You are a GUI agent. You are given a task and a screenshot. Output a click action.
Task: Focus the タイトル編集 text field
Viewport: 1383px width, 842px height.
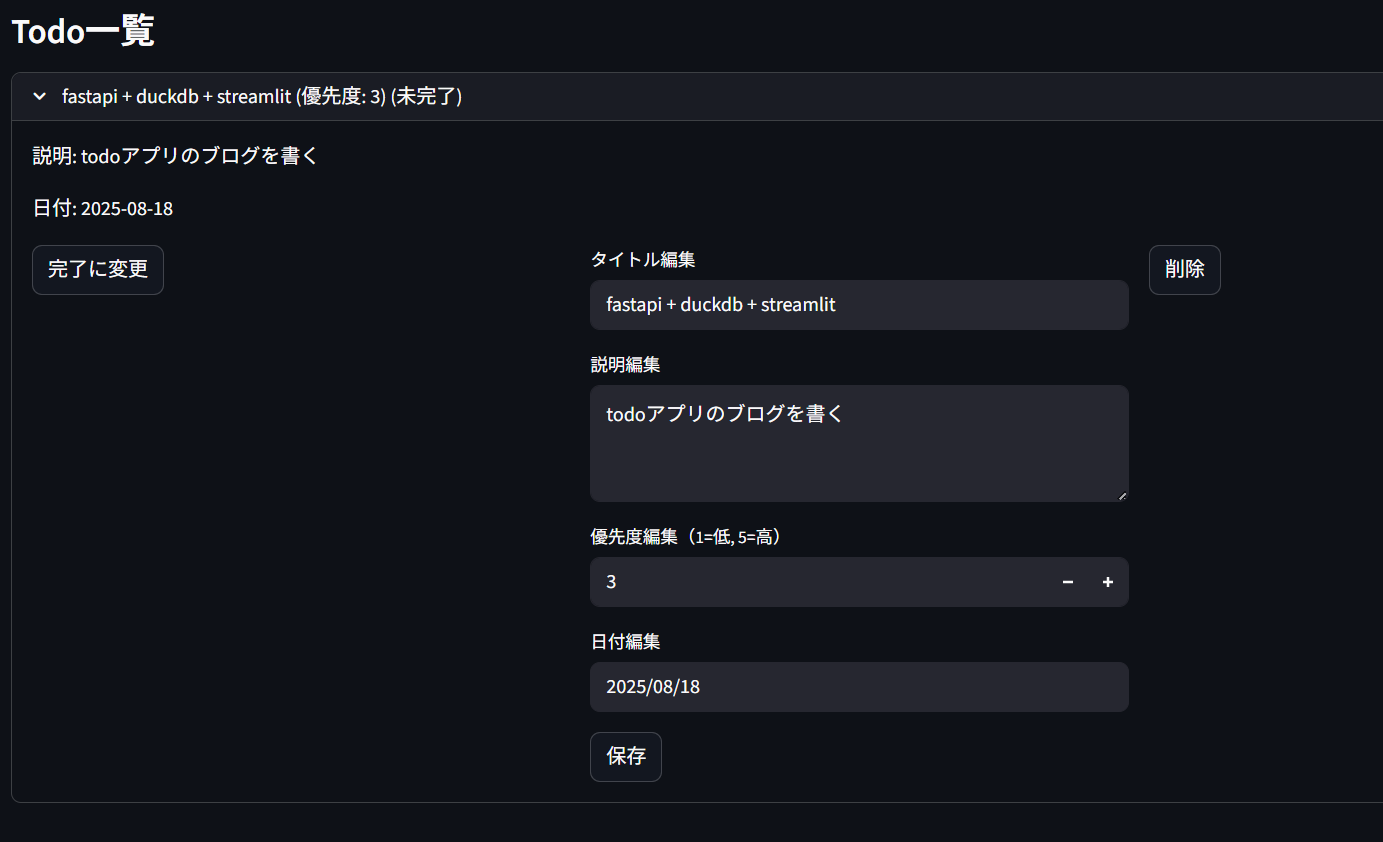[859, 305]
